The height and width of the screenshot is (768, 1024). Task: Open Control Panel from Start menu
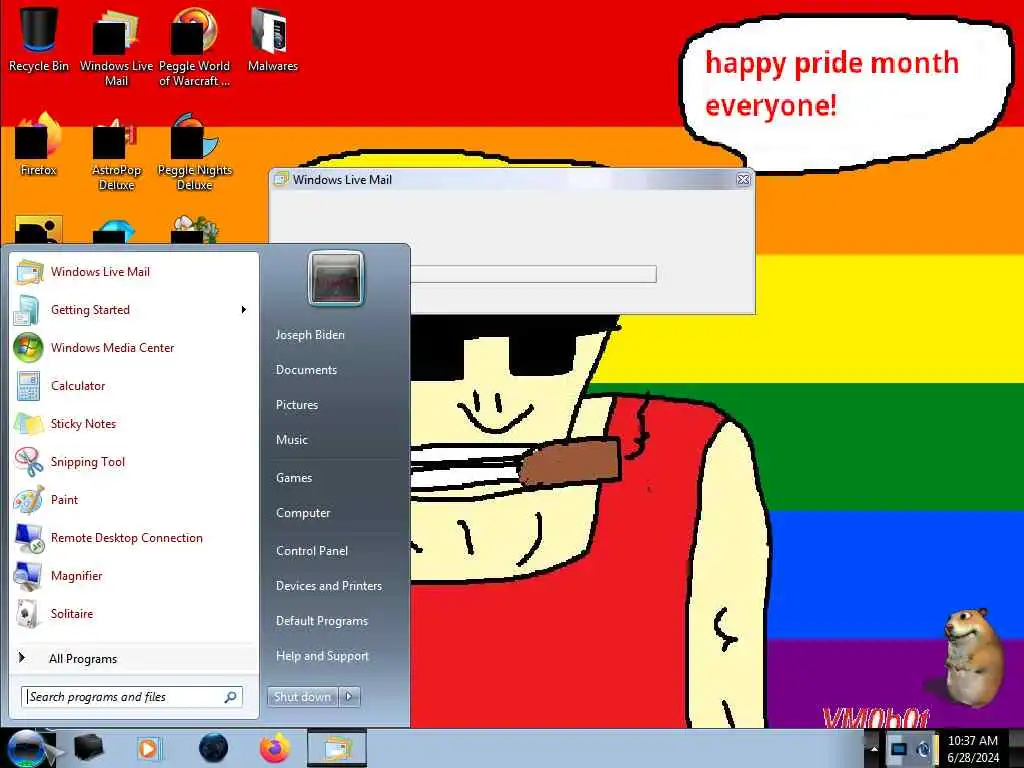312,551
